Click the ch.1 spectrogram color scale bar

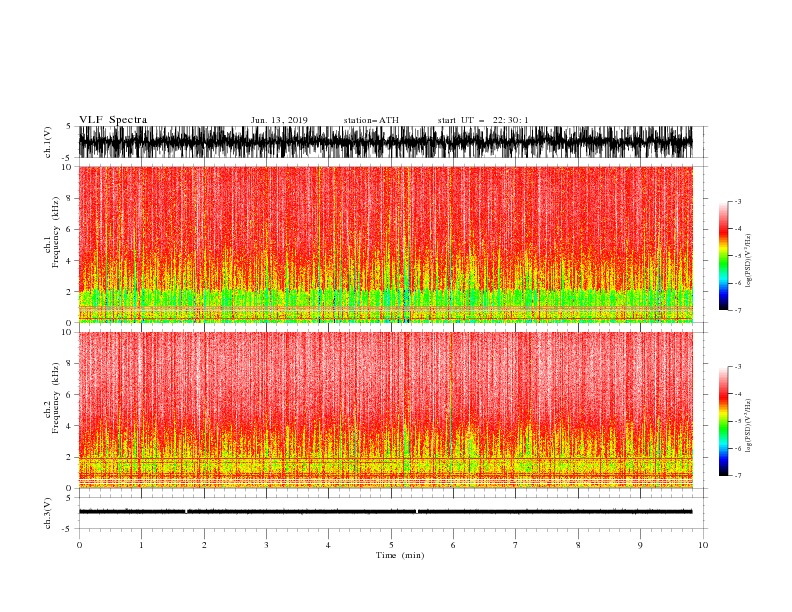(x=724, y=256)
